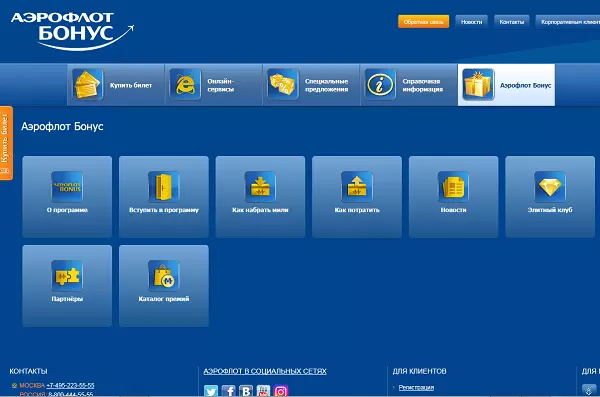The image size is (600, 397).
Task: Open the Новости newspaper icon tile
Action: pos(453,187)
